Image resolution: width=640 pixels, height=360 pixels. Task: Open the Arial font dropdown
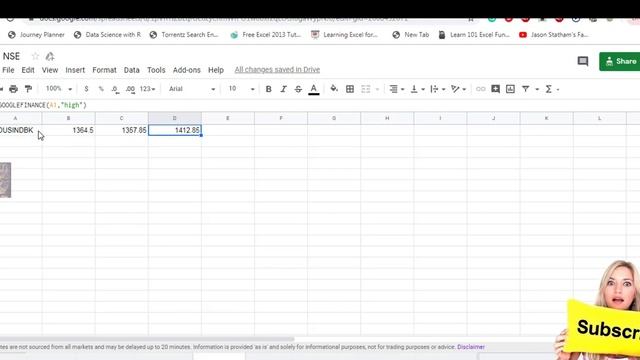click(192, 89)
